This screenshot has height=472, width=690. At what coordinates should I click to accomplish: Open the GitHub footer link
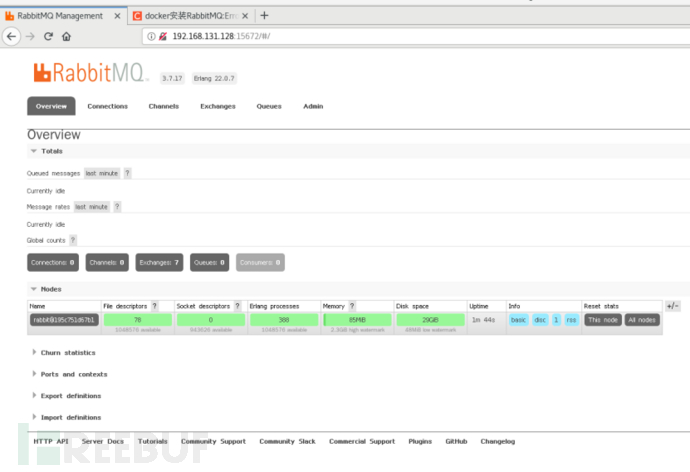456,441
